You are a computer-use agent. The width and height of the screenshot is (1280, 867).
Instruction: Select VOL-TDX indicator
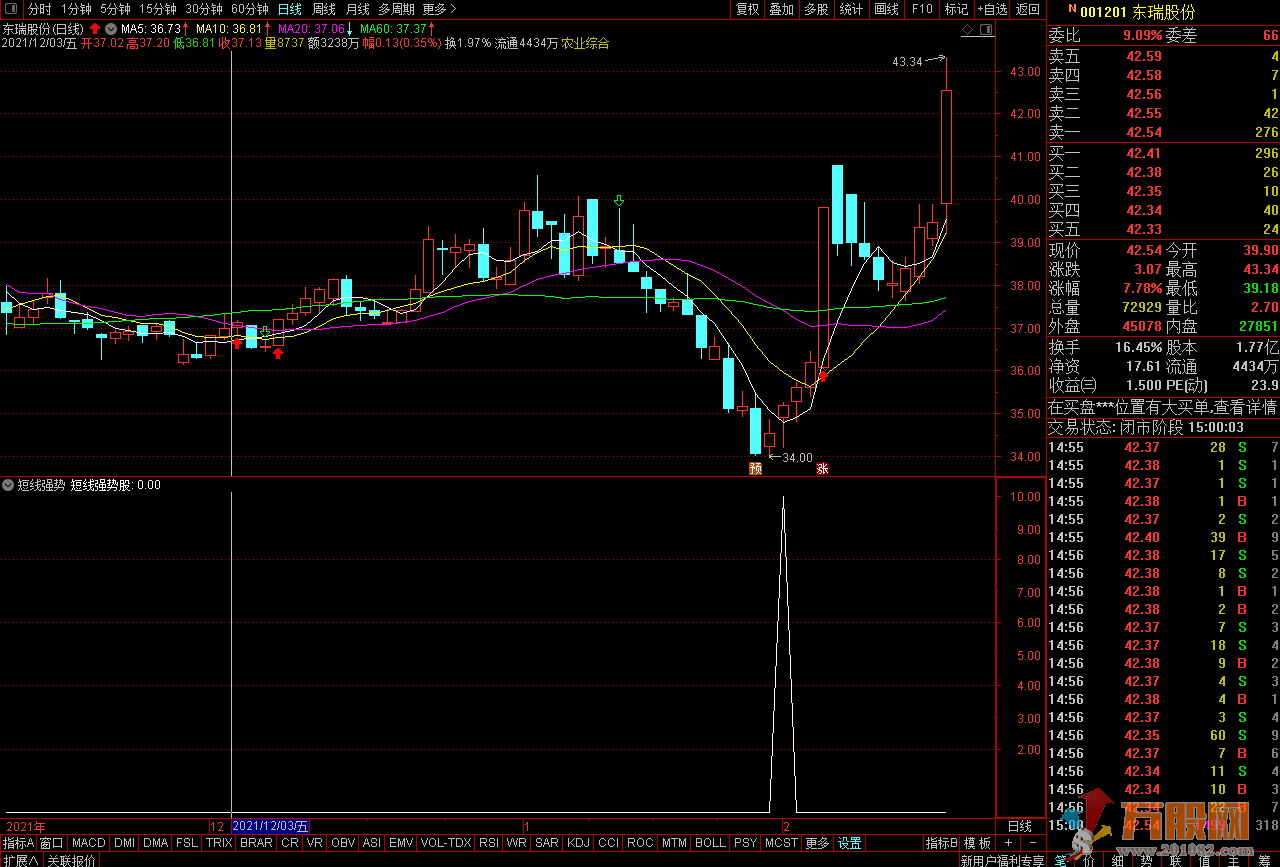[x=446, y=843]
